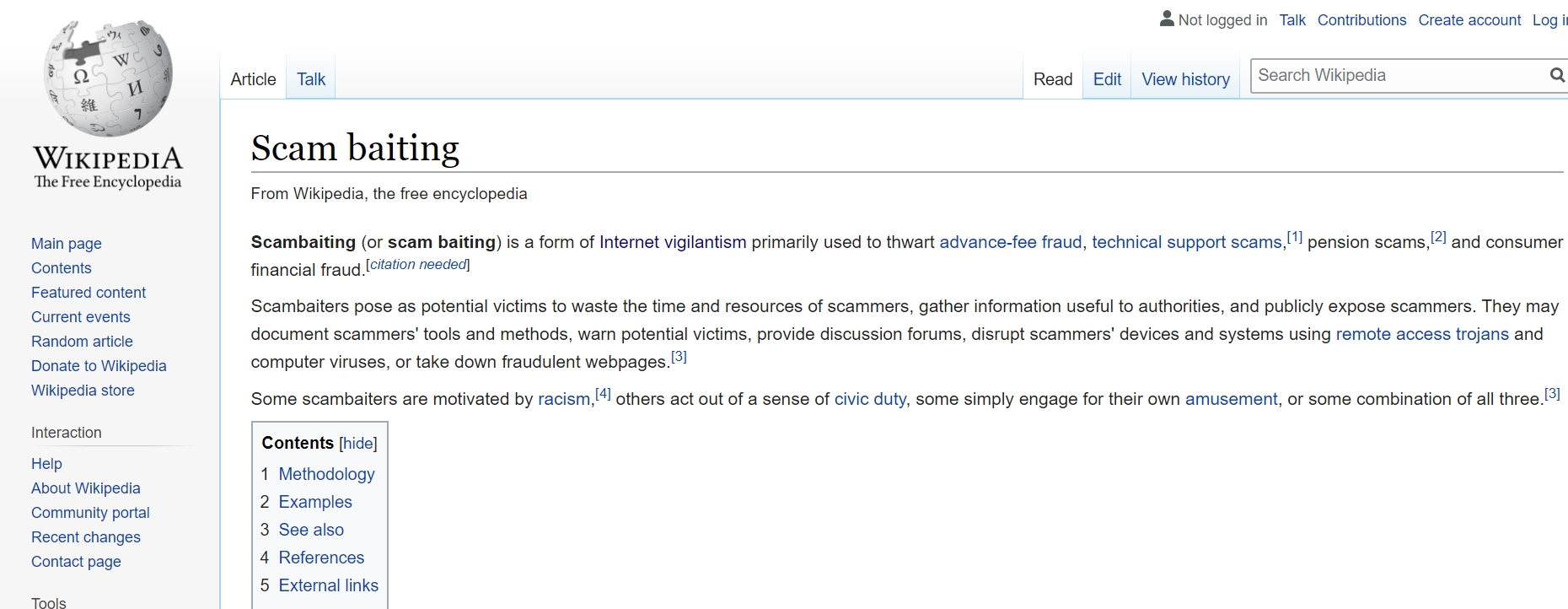Open a Random article

pyautogui.click(x=82, y=342)
